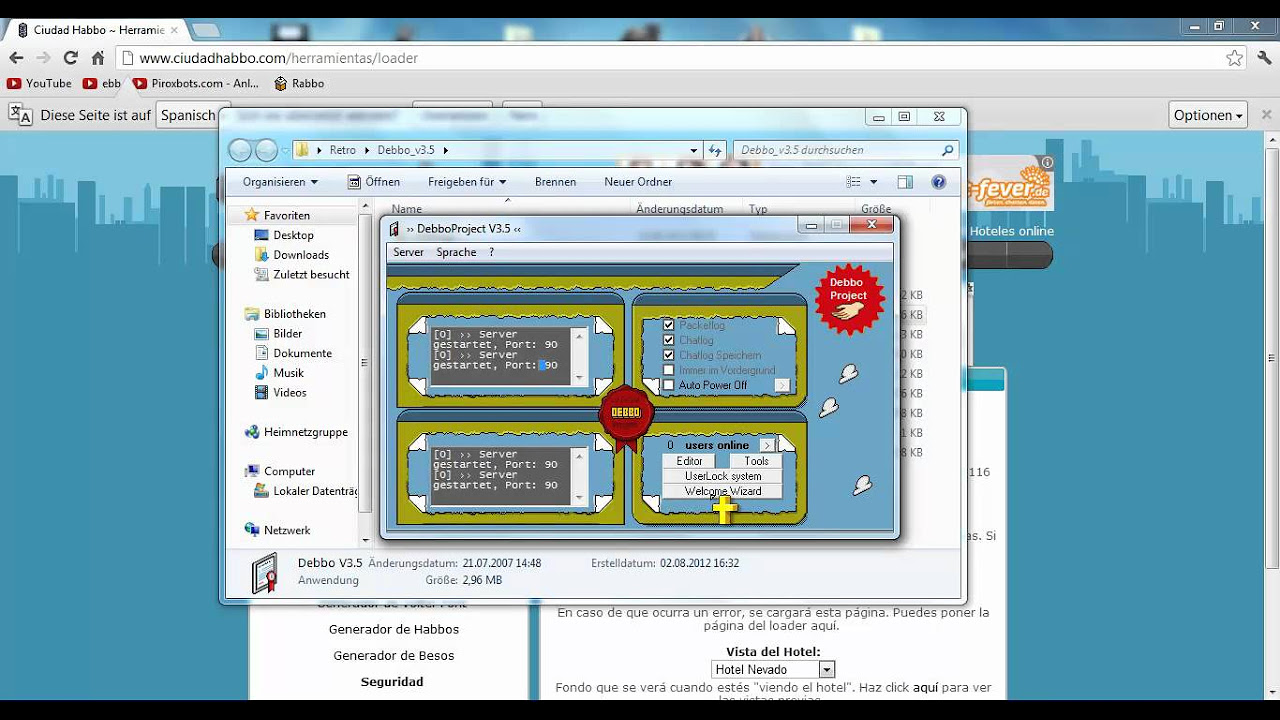Open the Rabbo bookmark
Viewport: 1280px width, 720px height.
pos(298,84)
